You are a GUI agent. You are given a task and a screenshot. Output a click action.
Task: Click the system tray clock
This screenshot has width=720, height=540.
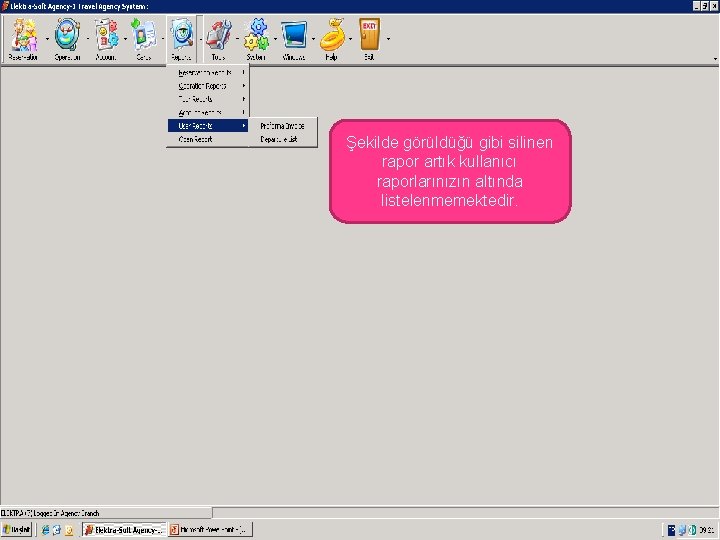708,530
